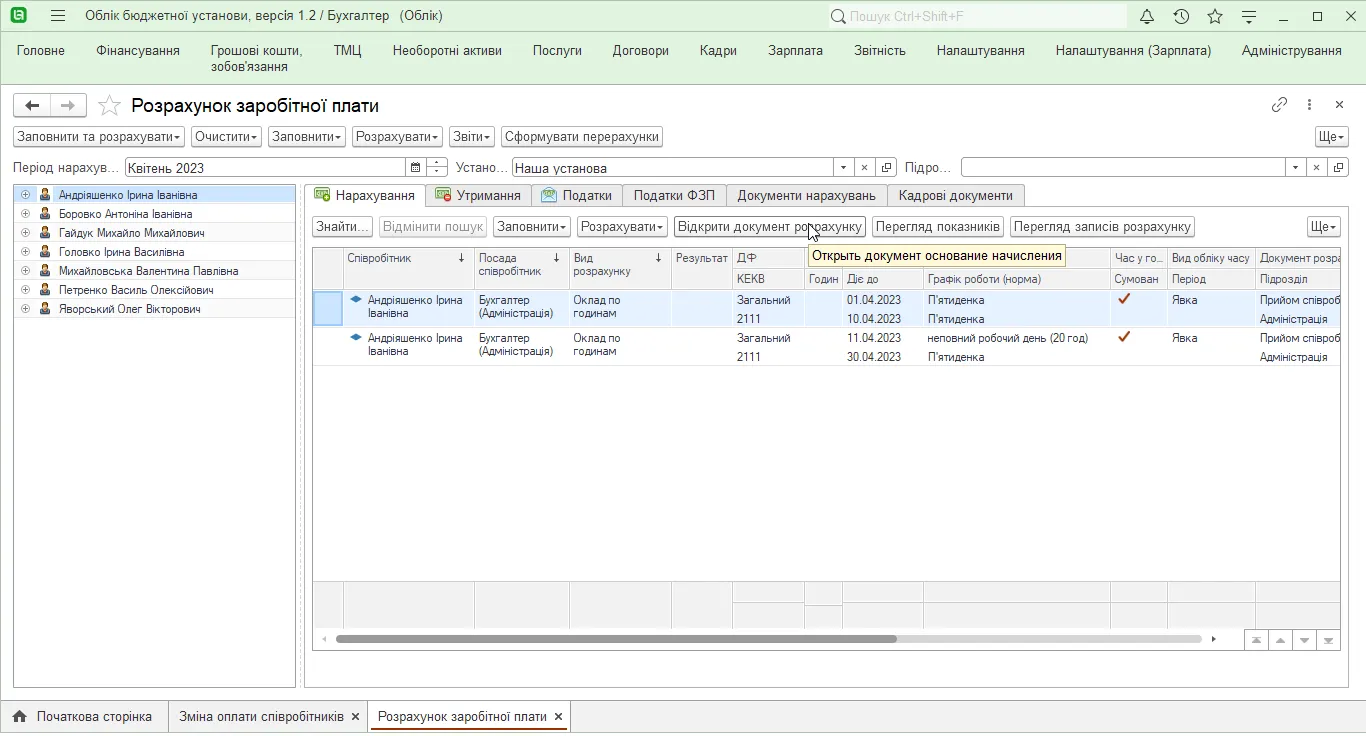Toggle Сумован checkmark in first row
This screenshot has width=1366, height=736.
1124,299
